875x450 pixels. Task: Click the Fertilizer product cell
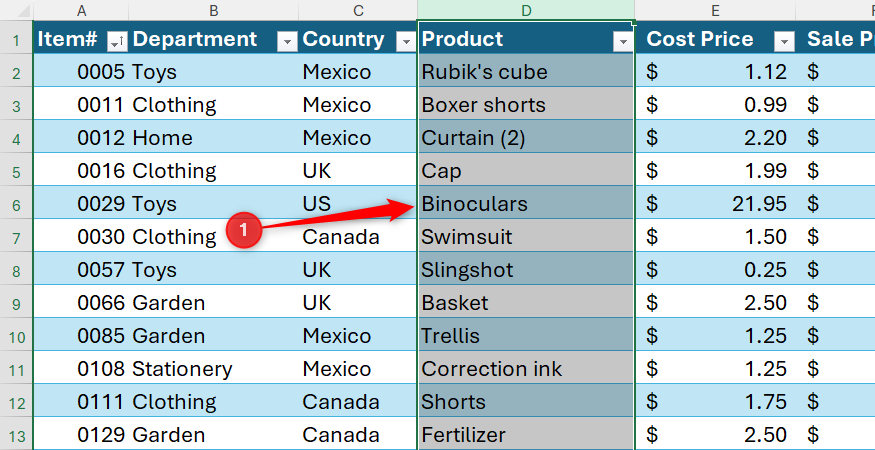coord(526,434)
